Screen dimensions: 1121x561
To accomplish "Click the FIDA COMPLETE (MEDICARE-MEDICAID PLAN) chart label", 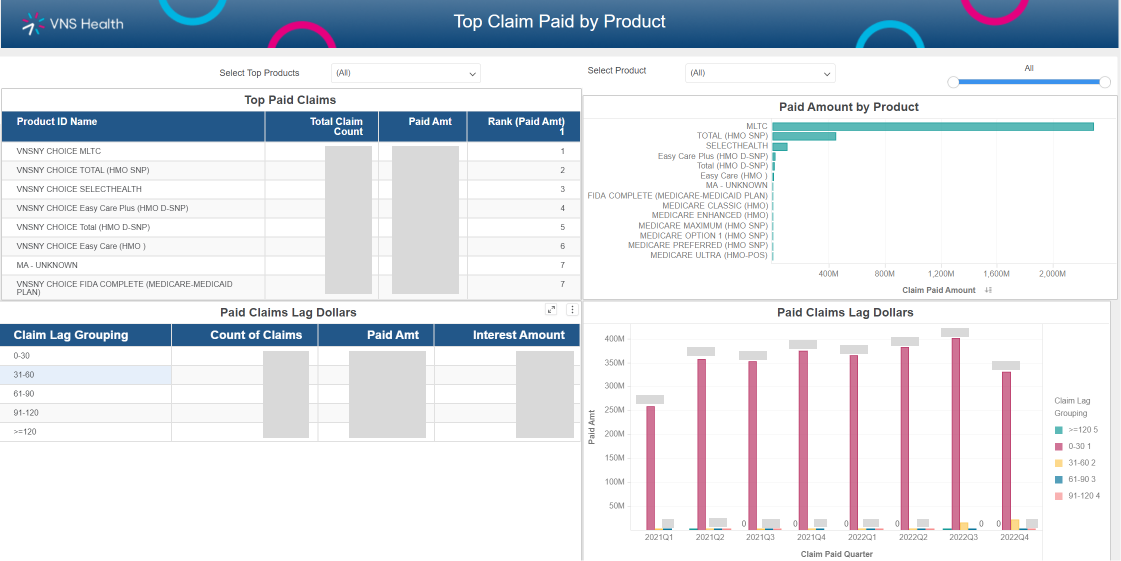I will point(678,196).
